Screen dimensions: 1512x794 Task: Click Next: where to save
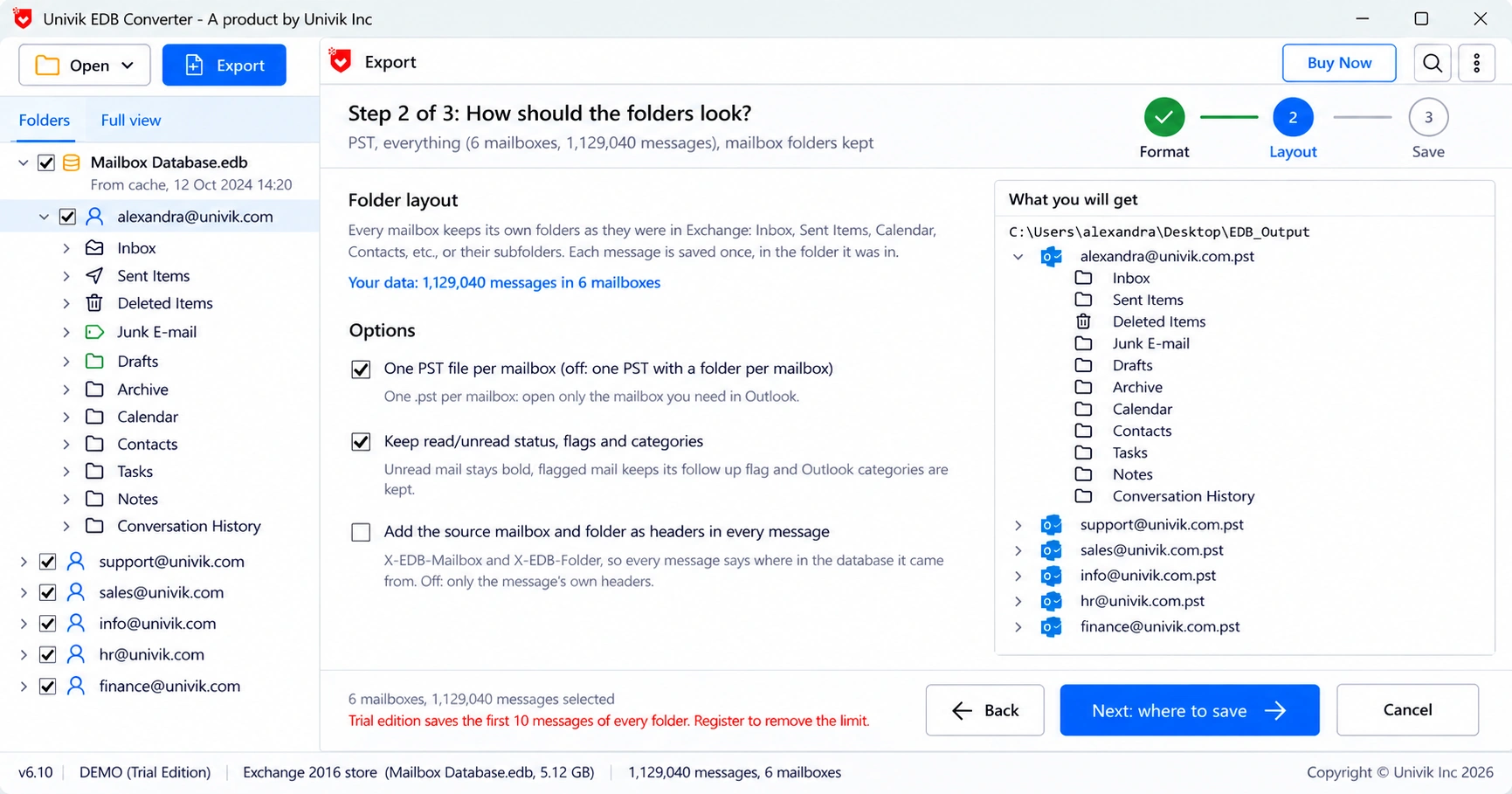coord(1190,710)
